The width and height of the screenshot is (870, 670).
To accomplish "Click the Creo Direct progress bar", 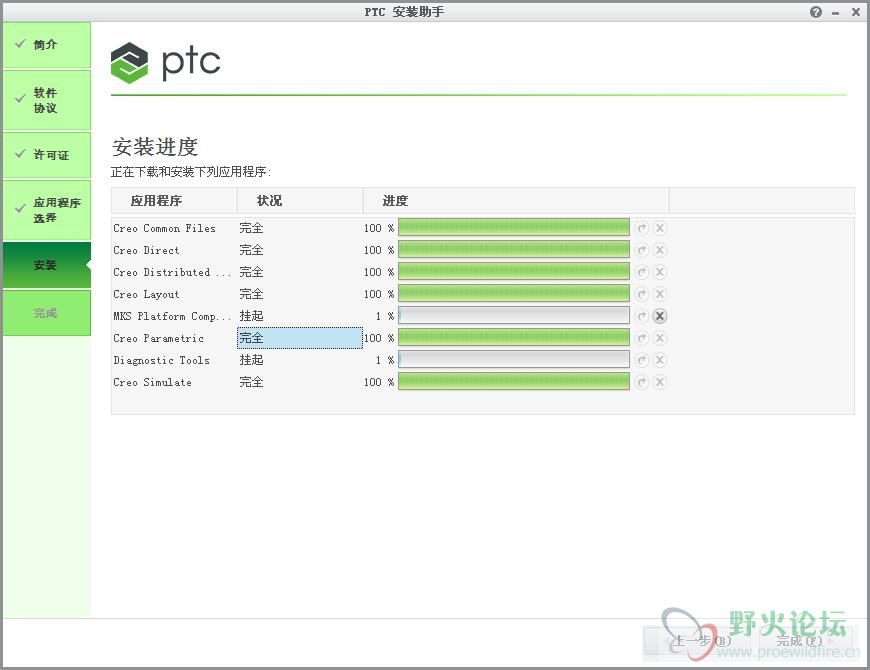I will pyautogui.click(x=514, y=250).
